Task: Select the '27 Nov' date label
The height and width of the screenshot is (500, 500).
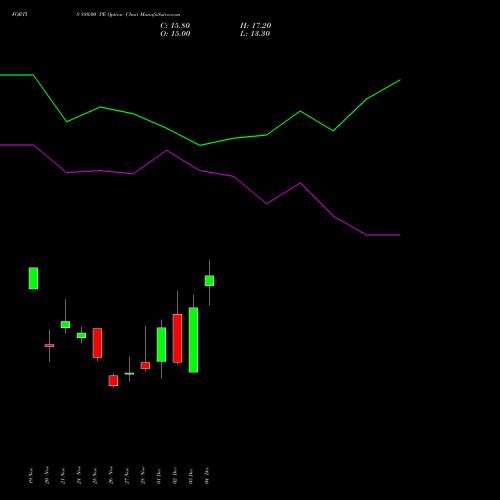Action: tap(127, 476)
